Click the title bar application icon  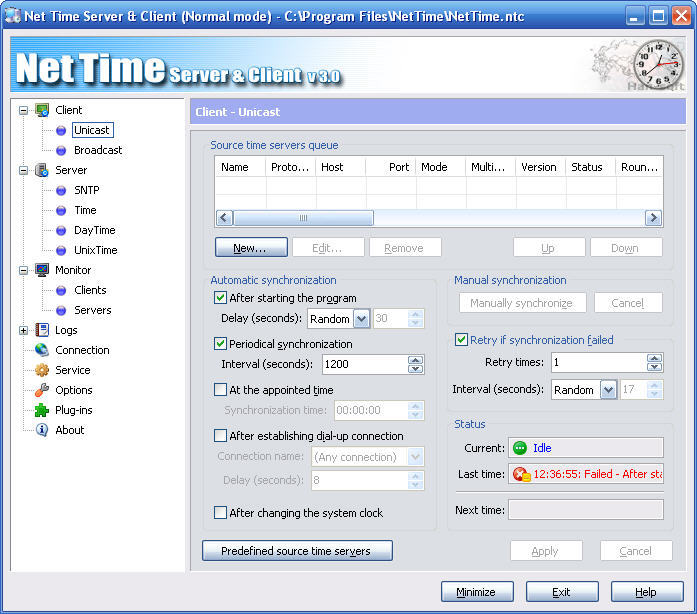(x=12, y=16)
